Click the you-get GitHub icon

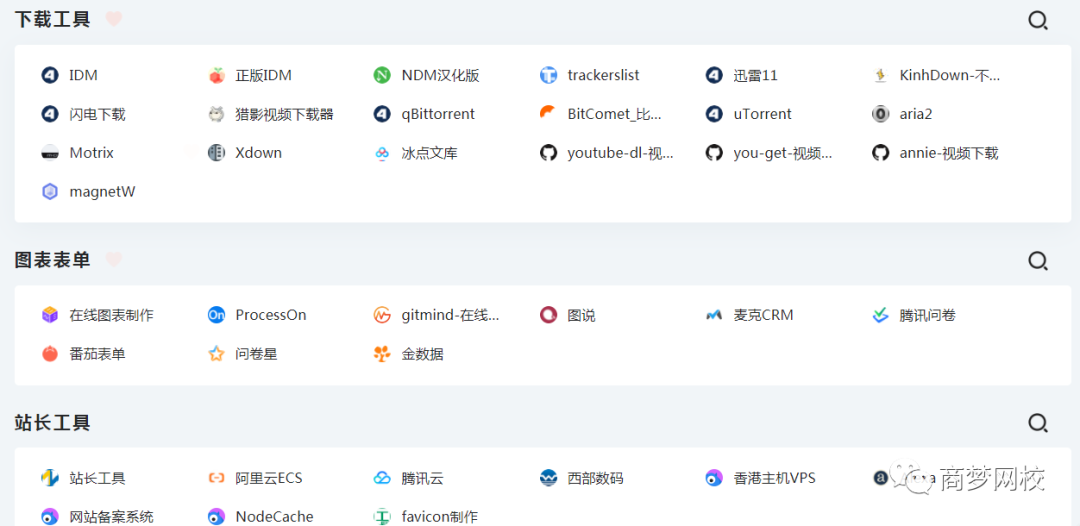coord(714,153)
